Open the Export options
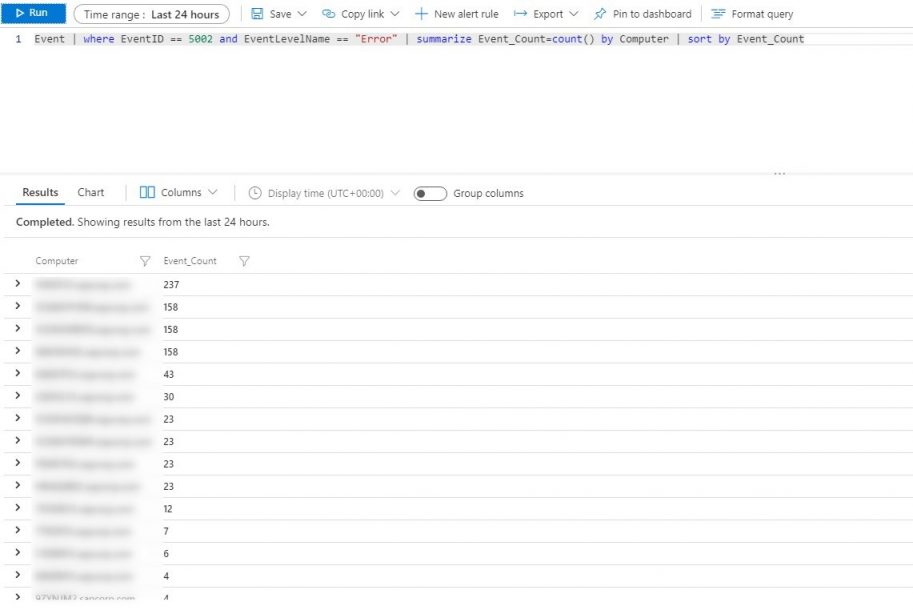913x610 pixels. (546, 14)
